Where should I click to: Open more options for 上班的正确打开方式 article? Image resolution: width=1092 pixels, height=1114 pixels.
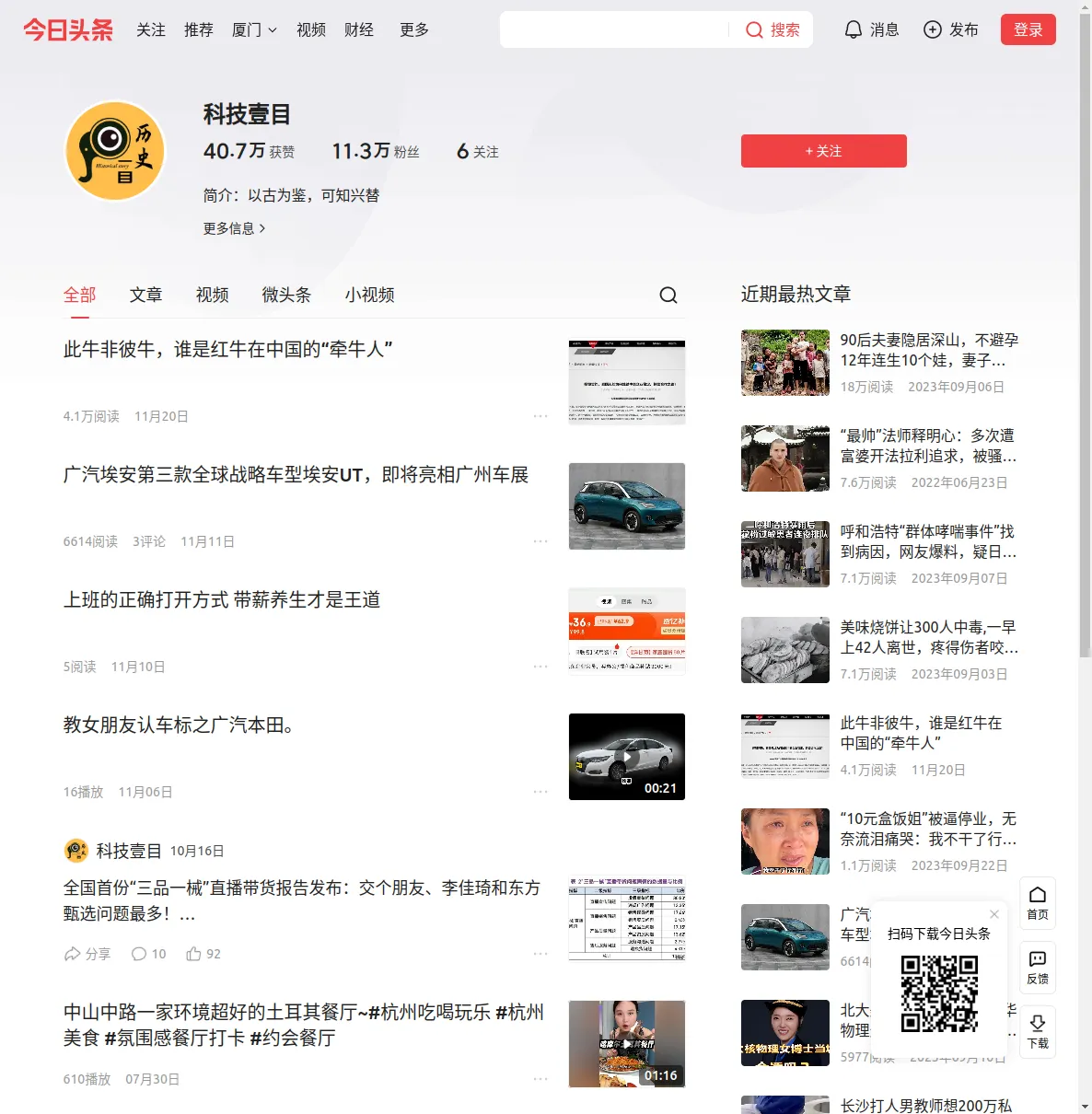coord(540,667)
